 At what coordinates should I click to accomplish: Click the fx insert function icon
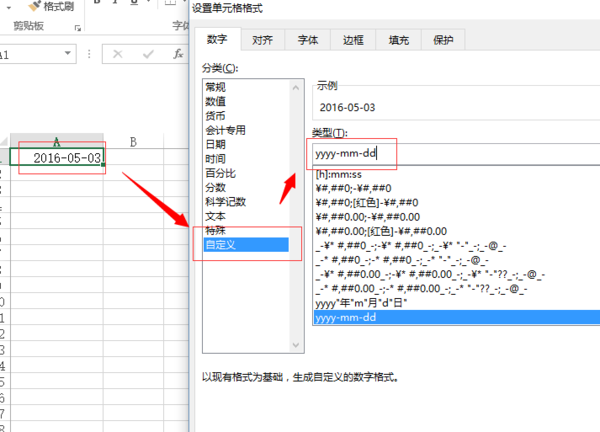pos(177,53)
